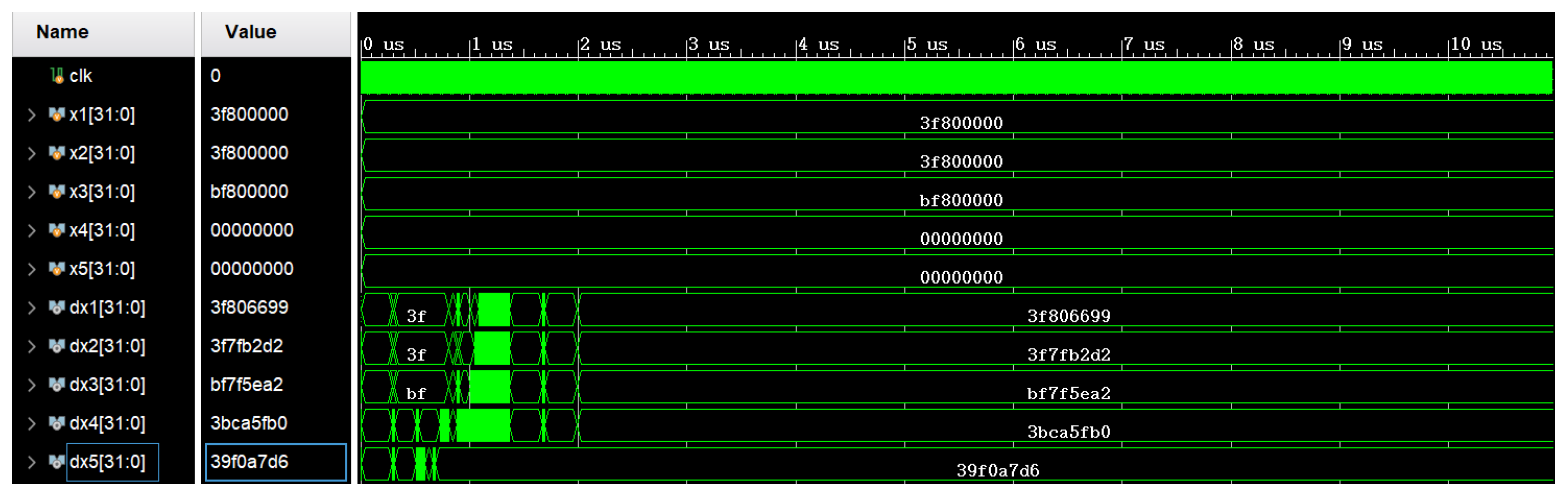1568x495 pixels.
Task: Click the 5 us timeline marker
Action: pos(927,44)
